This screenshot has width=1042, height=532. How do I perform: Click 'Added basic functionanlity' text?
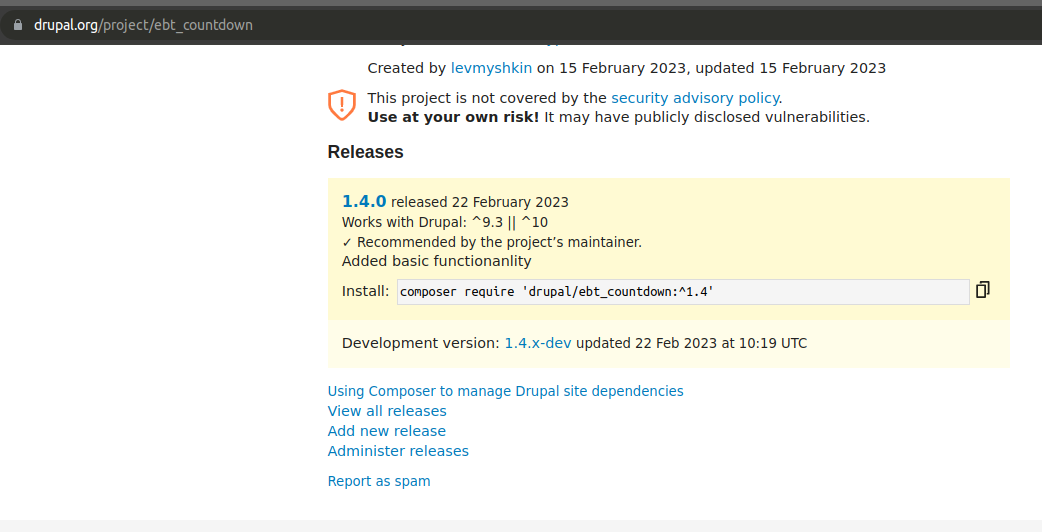click(x=437, y=261)
